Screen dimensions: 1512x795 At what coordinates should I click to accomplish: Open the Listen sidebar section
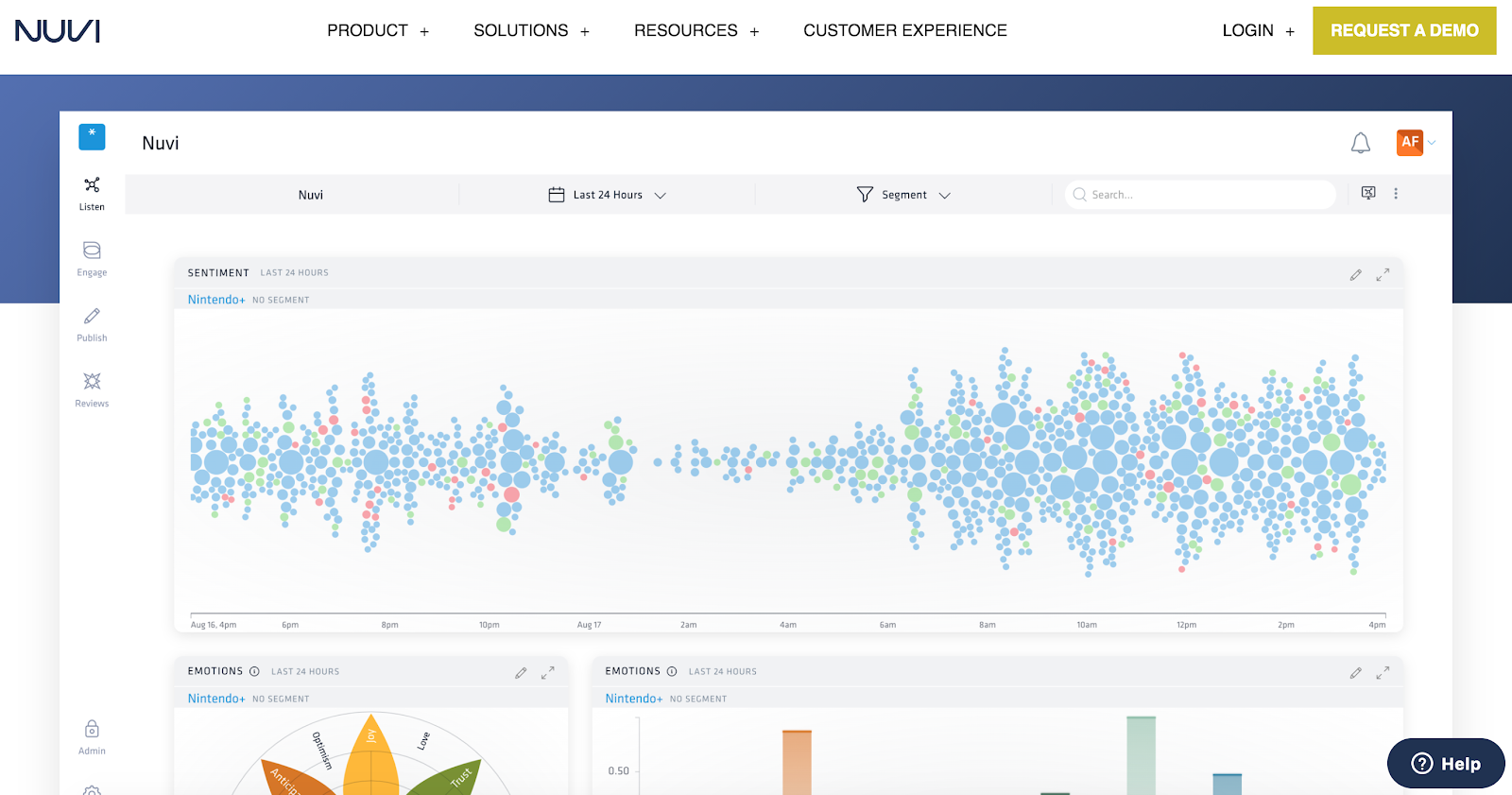(92, 193)
